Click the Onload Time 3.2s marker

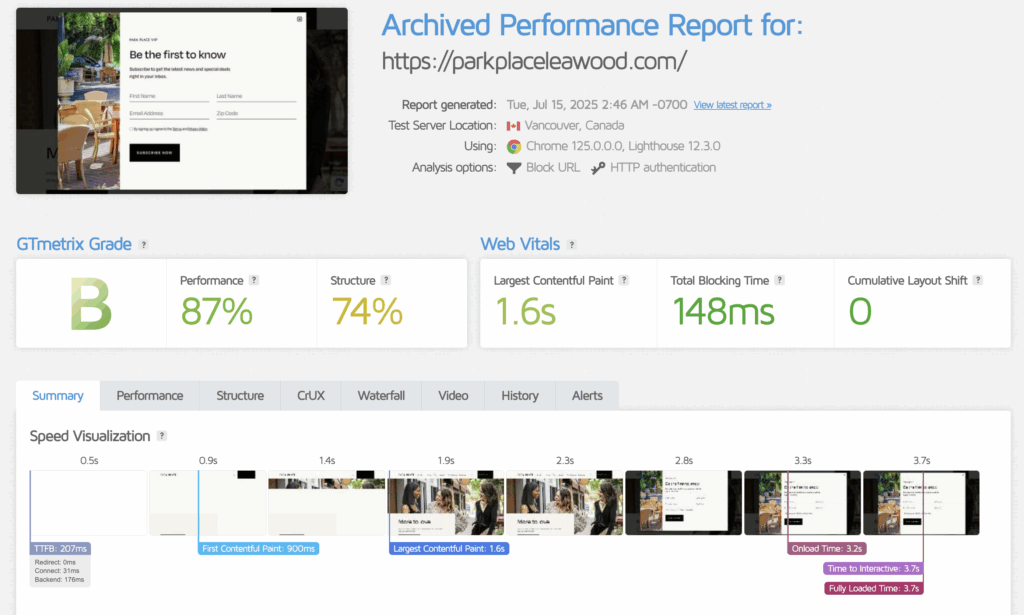[x=827, y=549]
